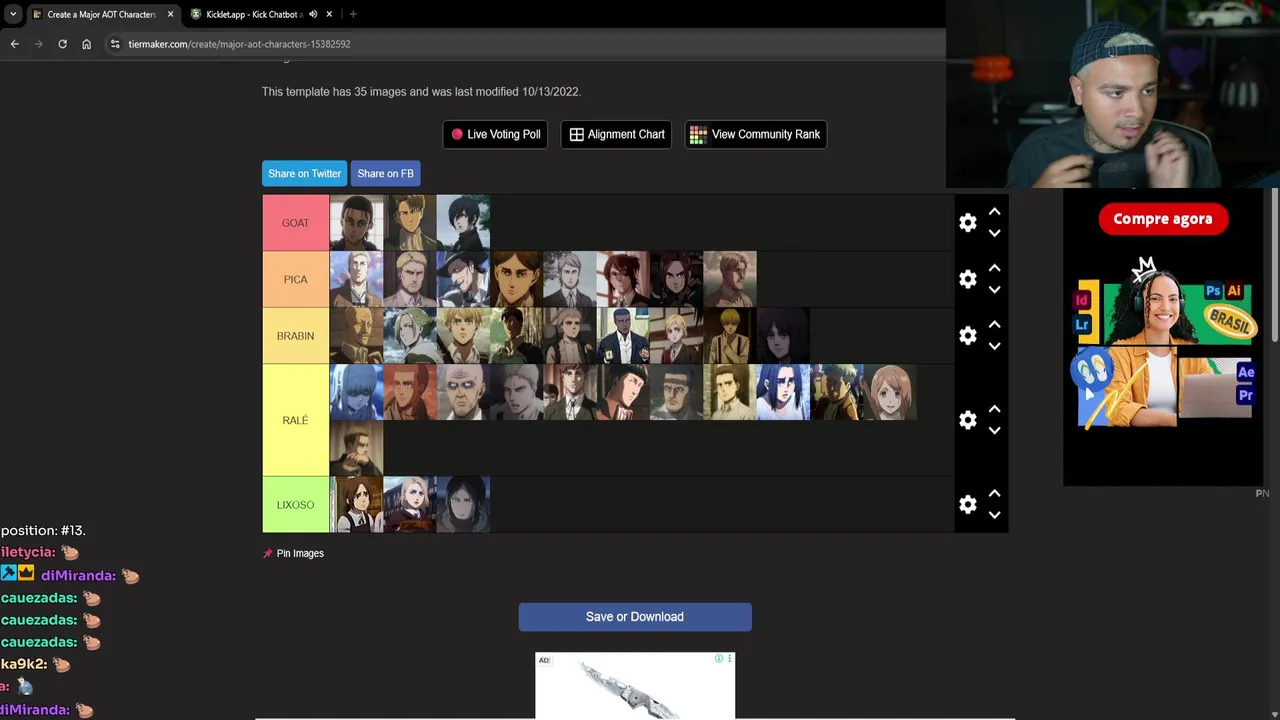
Task: Select the PICA tier label
Action: pos(295,279)
